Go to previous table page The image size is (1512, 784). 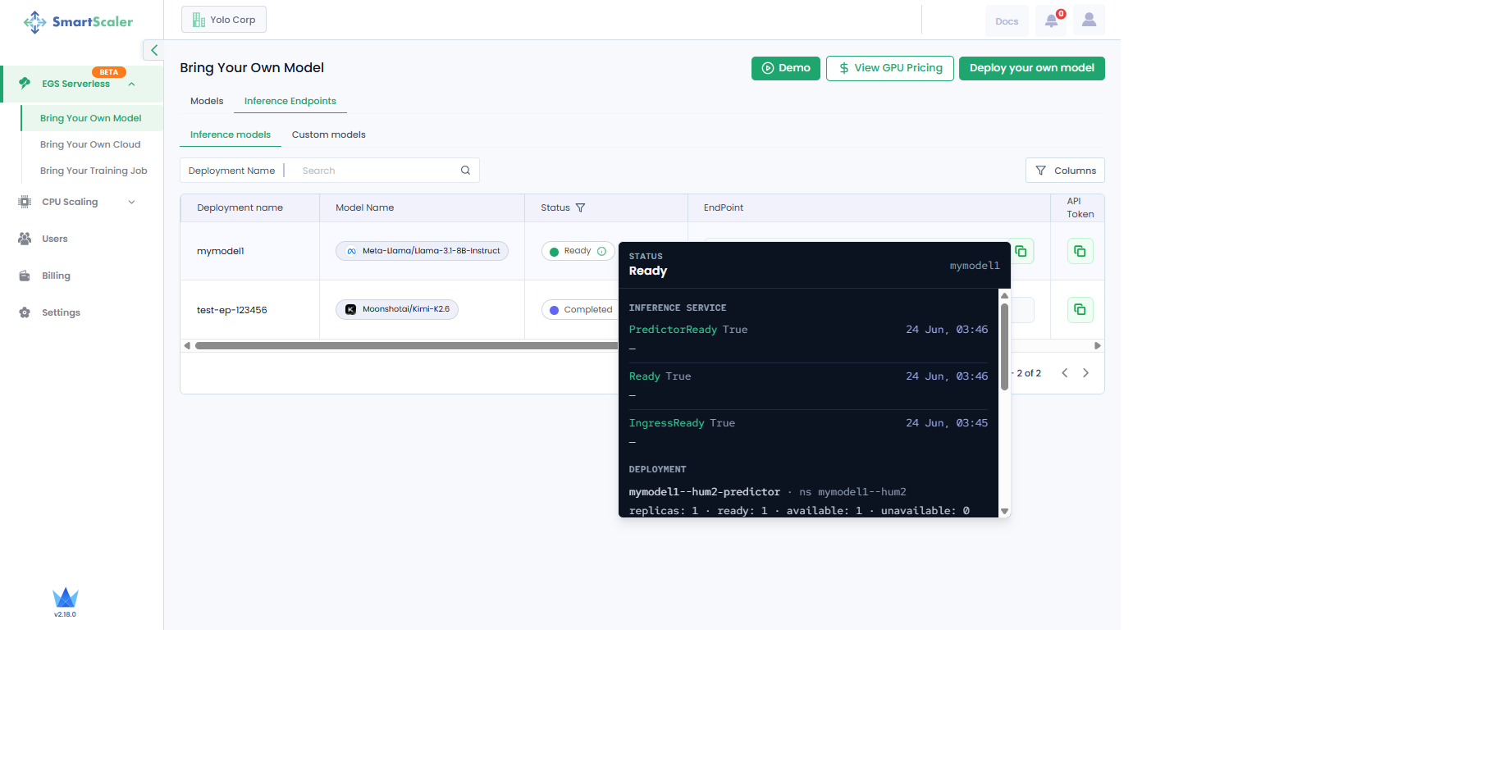(x=1064, y=373)
